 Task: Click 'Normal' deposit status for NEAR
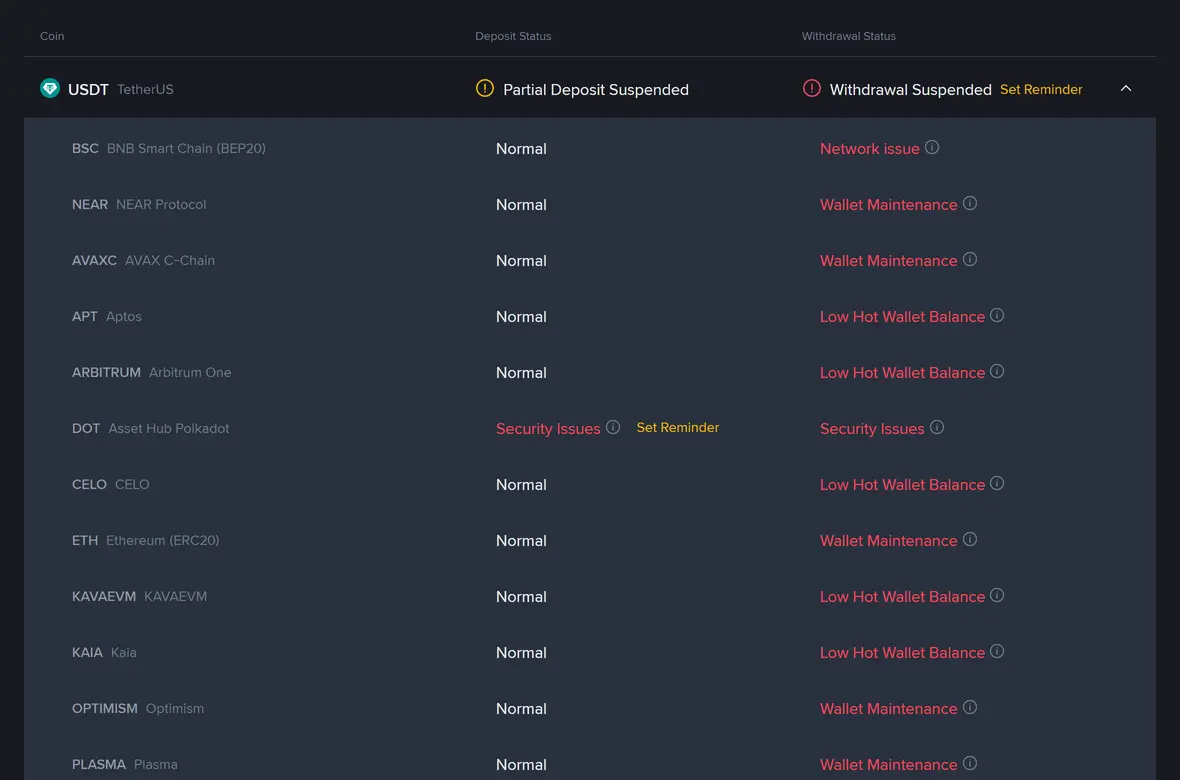click(521, 205)
